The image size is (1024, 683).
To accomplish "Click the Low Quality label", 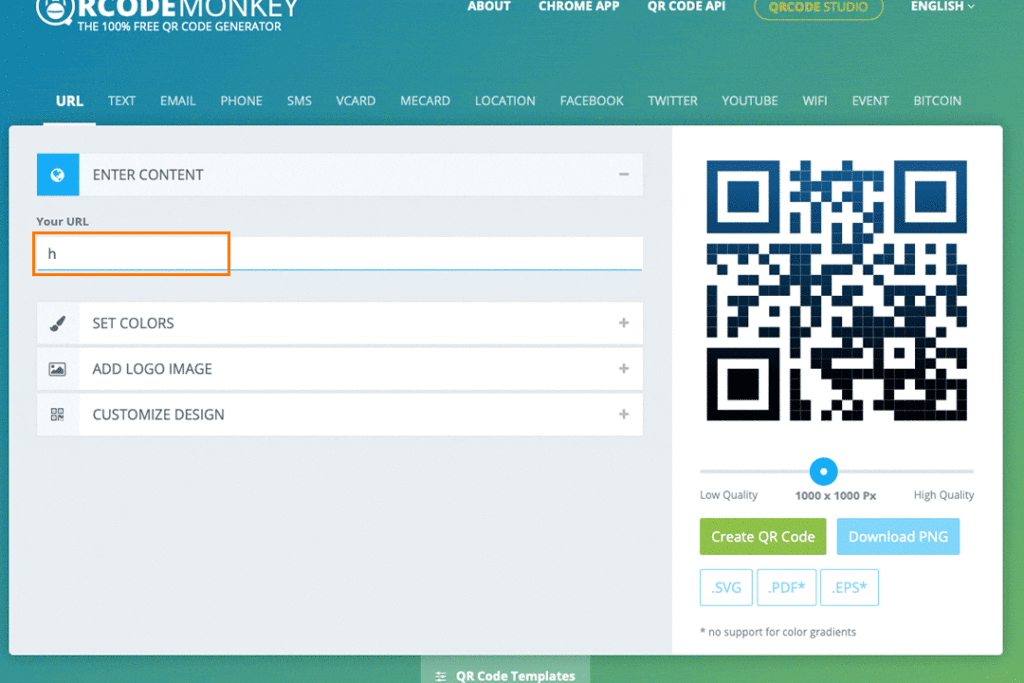I will click(x=729, y=495).
